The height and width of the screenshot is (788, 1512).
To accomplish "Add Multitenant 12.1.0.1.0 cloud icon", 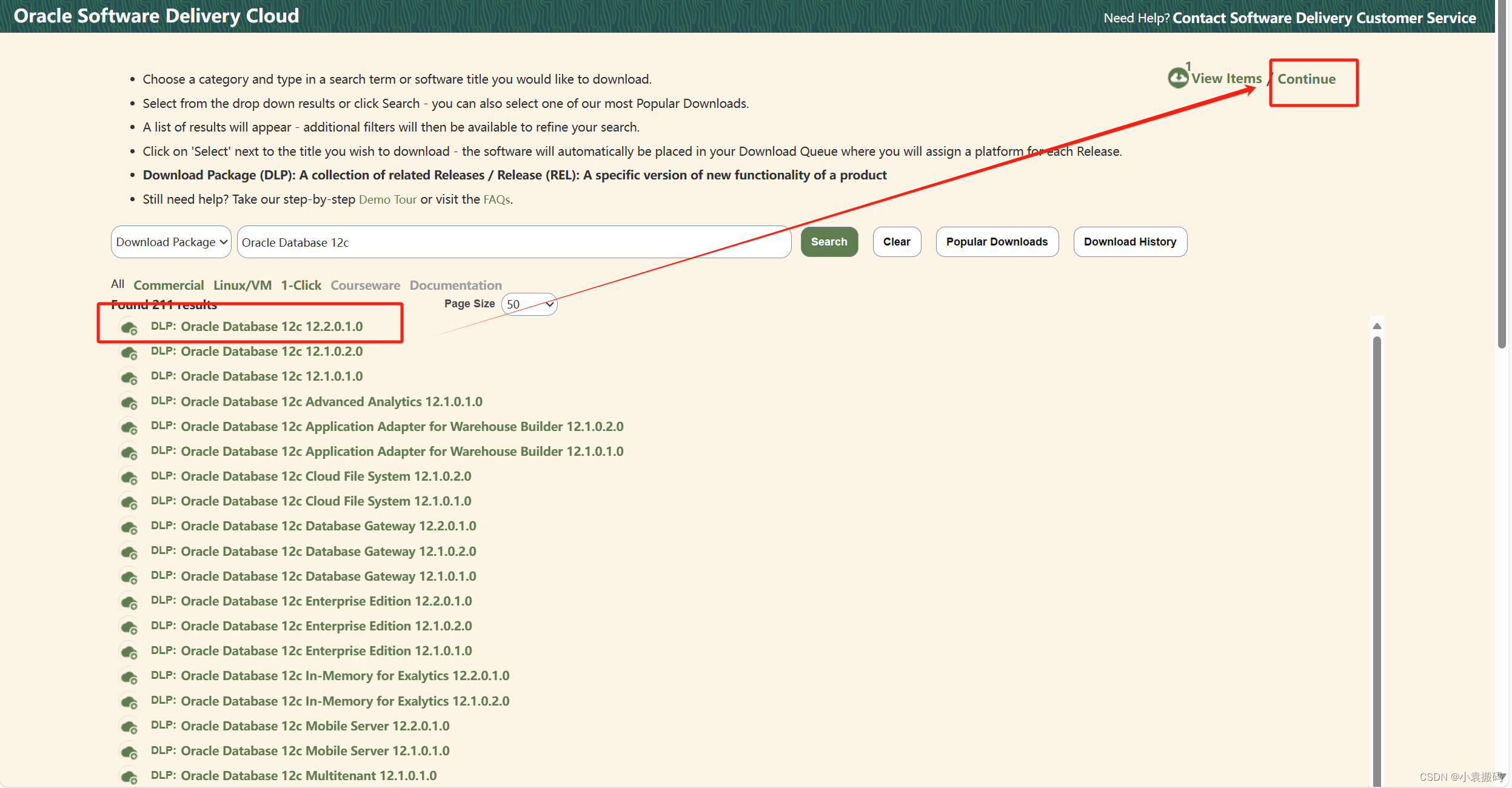I will [129, 776].
